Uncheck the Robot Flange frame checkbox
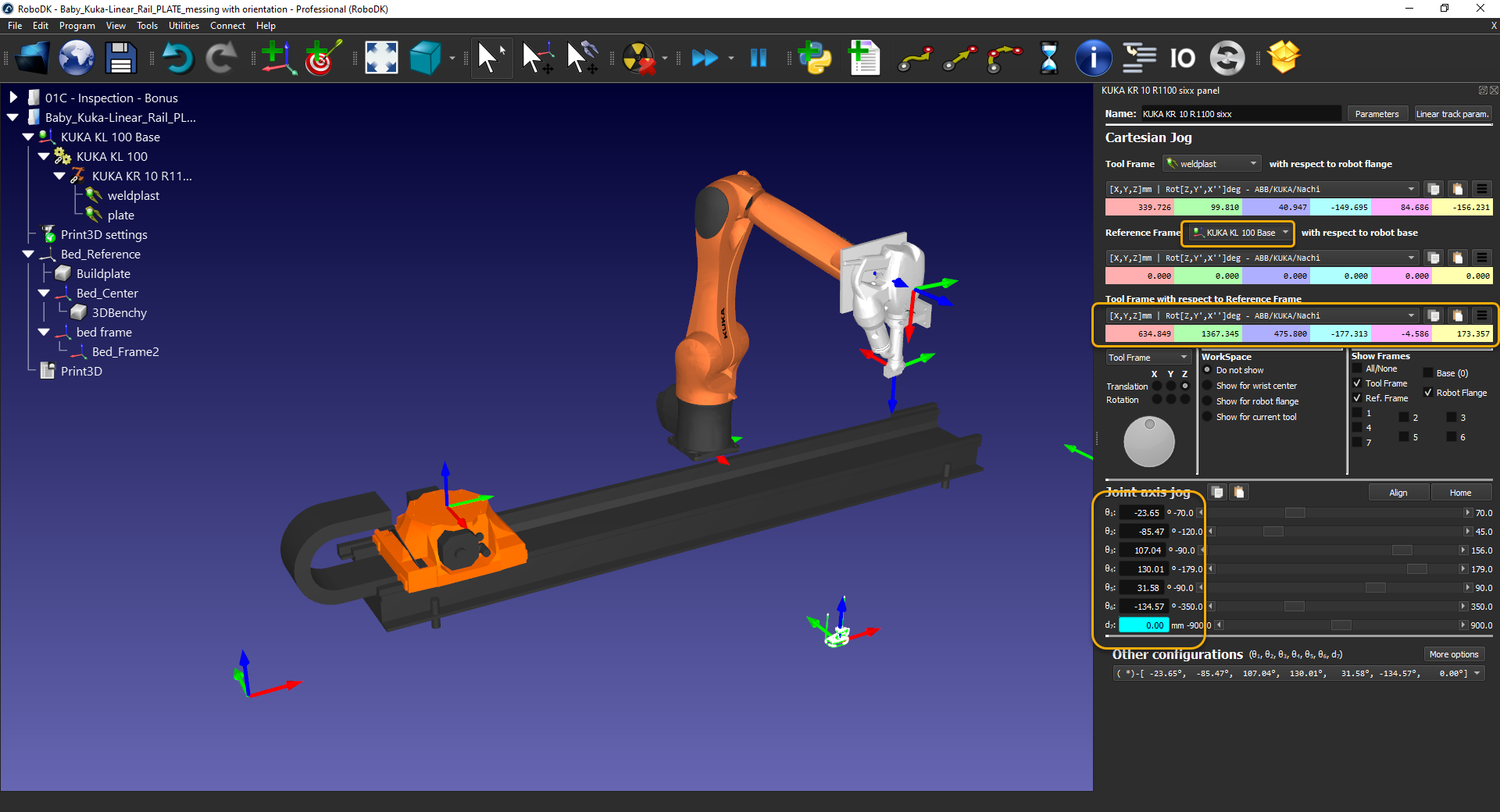The width and height of the screenshot is (1500, 812). click(1428, 393)
